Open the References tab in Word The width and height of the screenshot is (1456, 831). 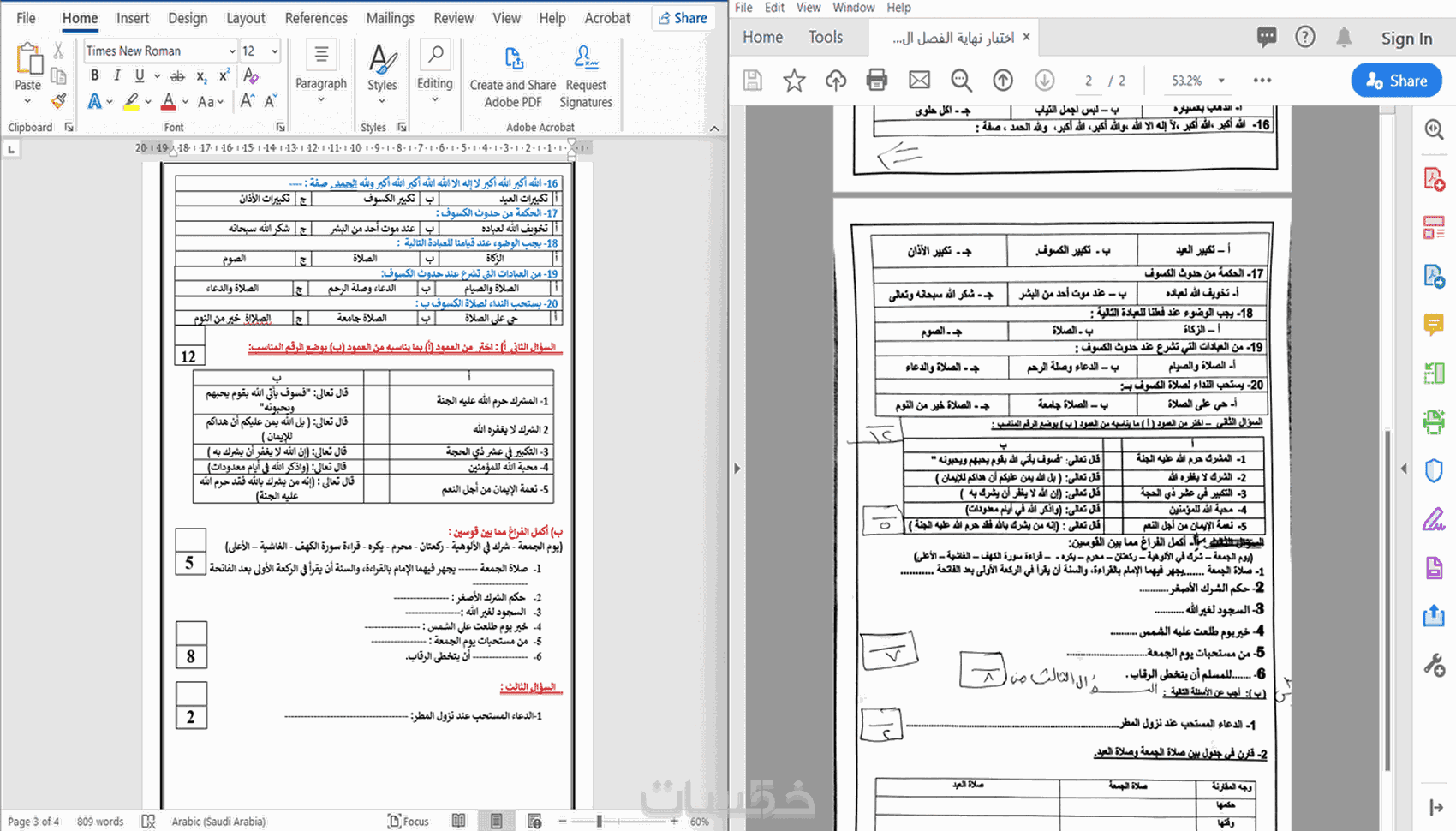(x=316, y=18)
